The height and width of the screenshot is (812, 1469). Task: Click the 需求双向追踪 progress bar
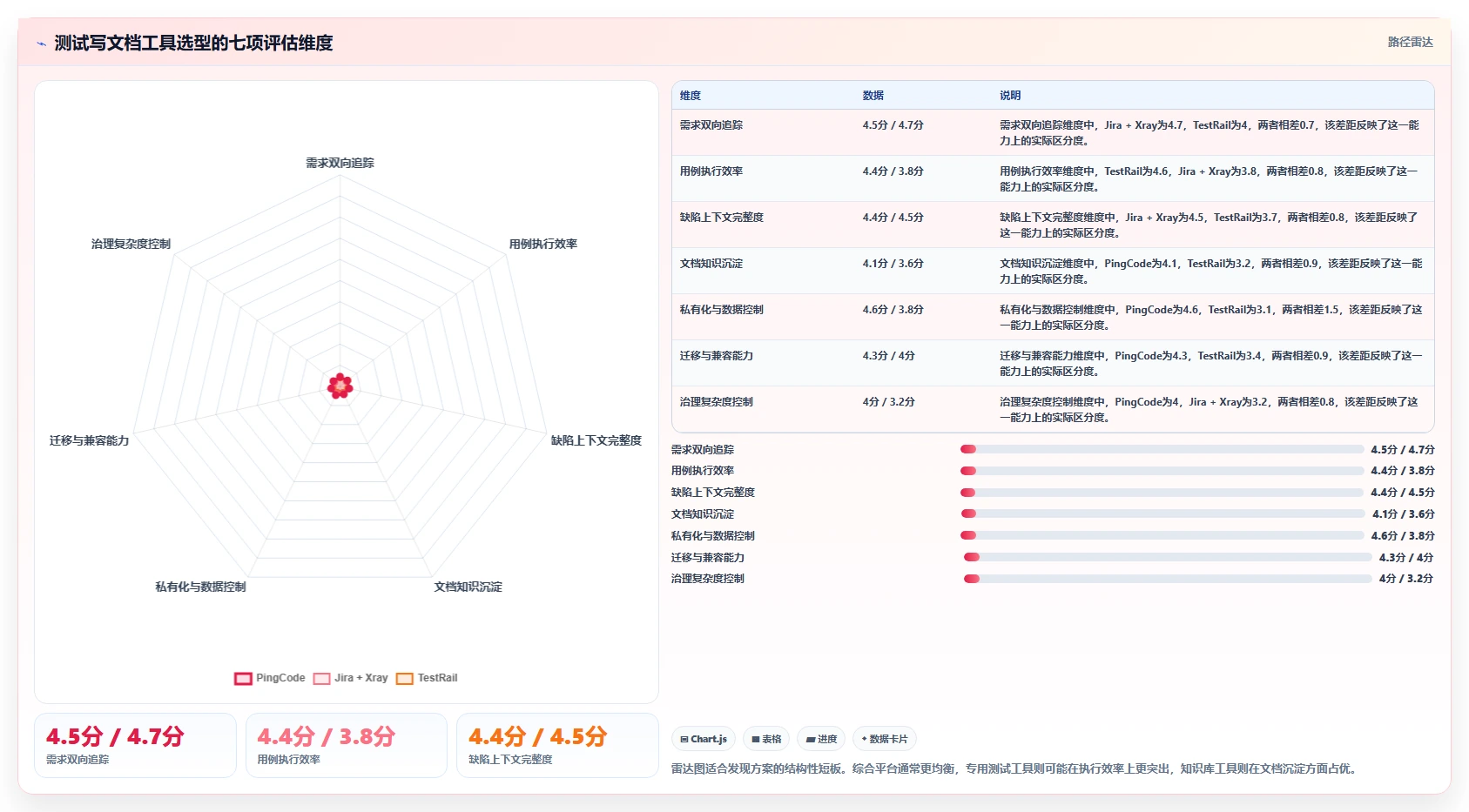pyautogui.click(x=1162, y=449)
